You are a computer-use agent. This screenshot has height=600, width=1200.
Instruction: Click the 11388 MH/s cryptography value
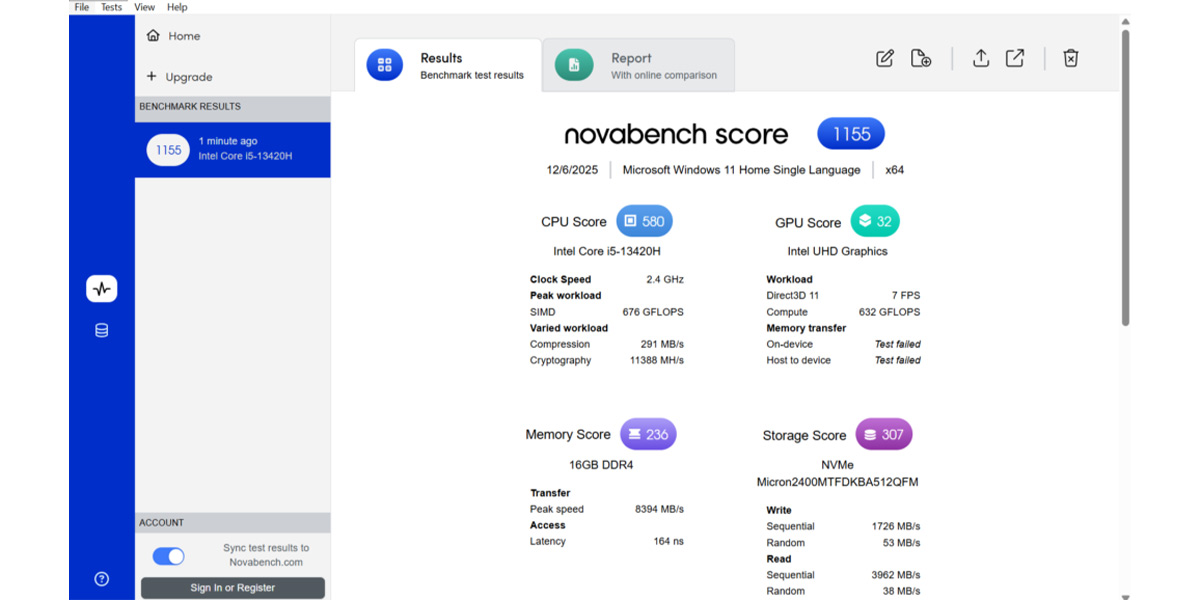pyautogui.click(x=656, y=360)
